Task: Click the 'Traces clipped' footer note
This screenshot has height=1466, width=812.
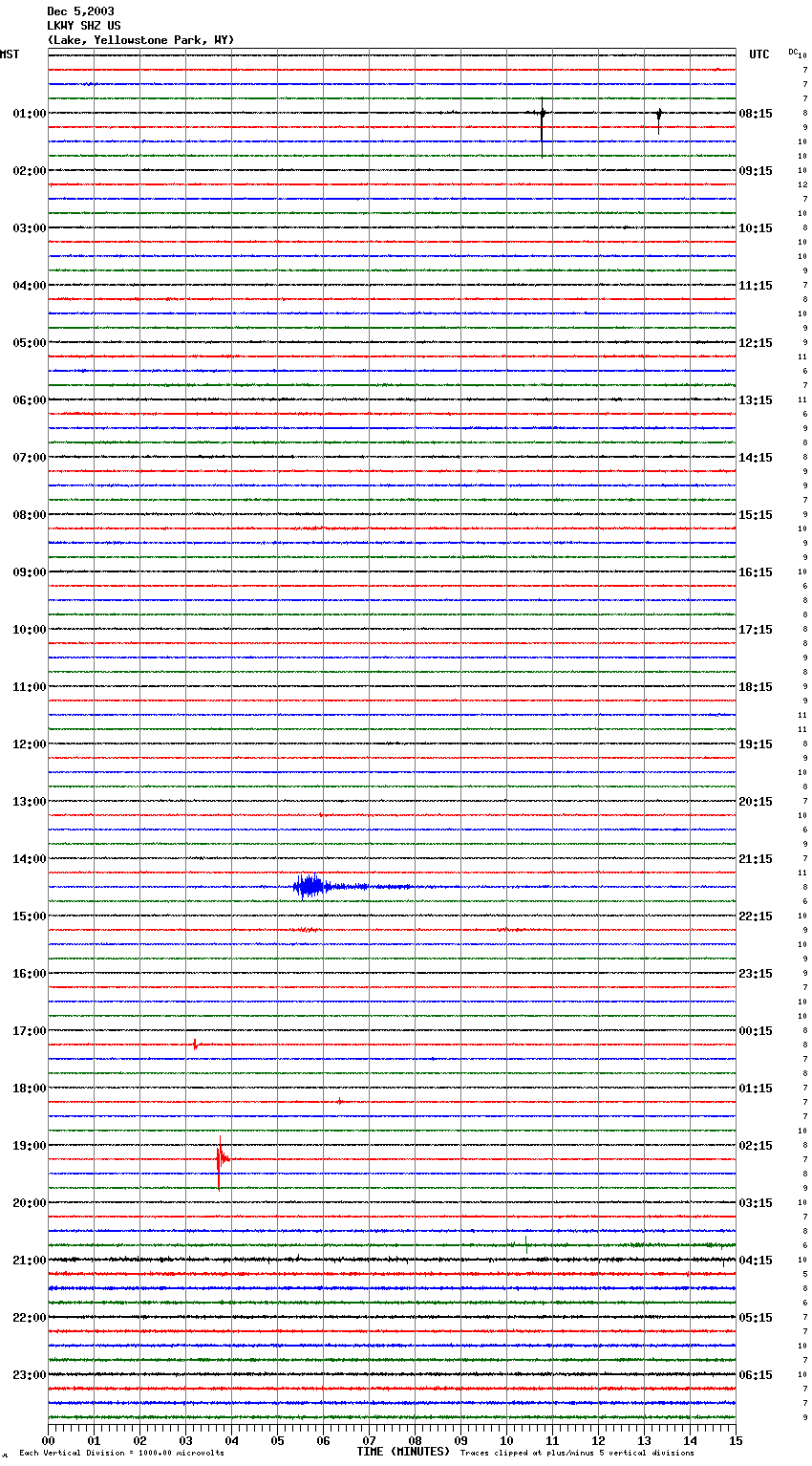Action: [x=577, y=1454]
